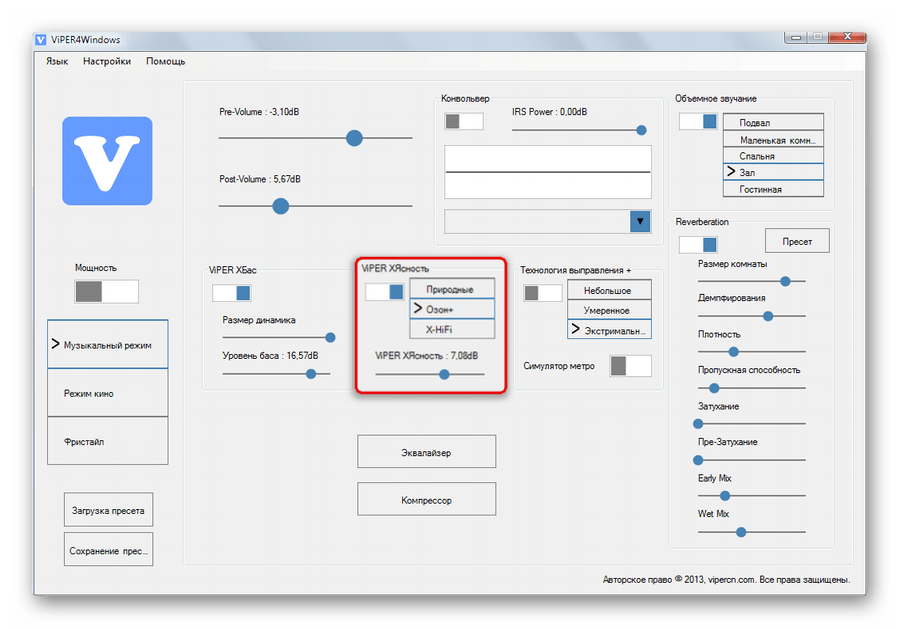Toggle the ViPER XБас switch

click(231, 293)
